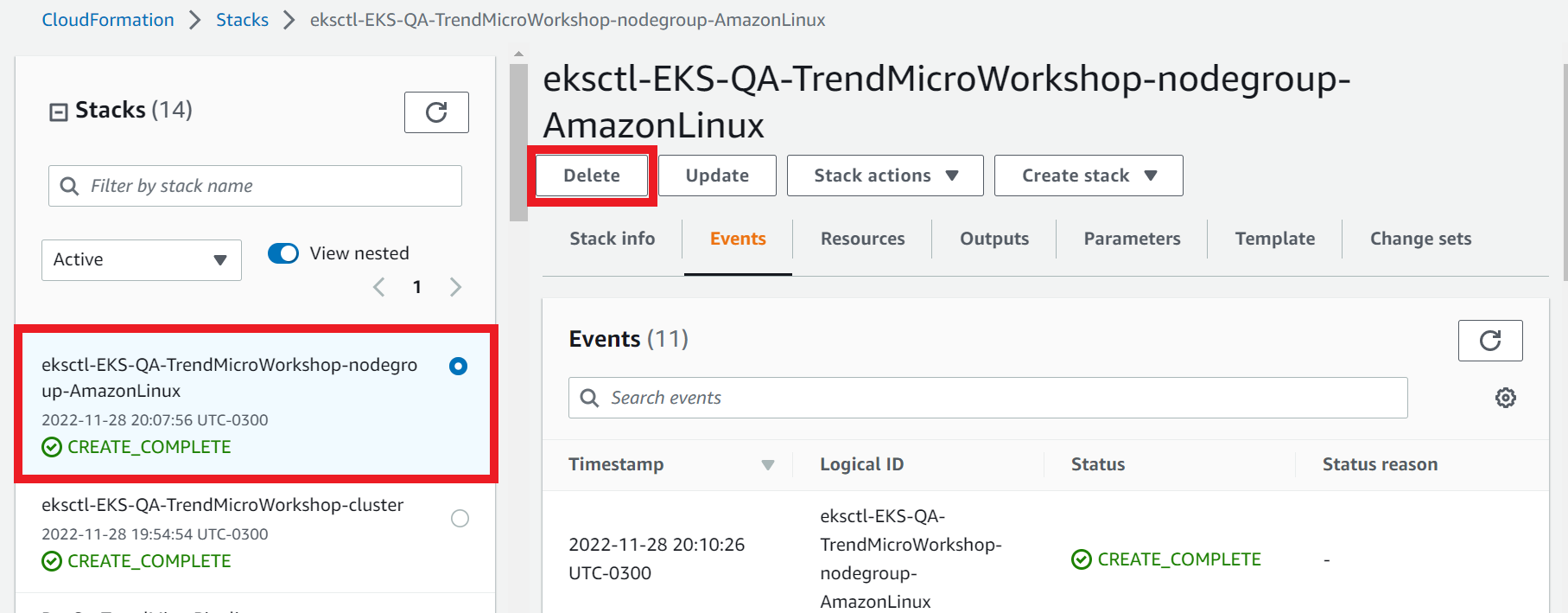Open the Stacks breadcrumb link
This screenshot has width=1568, height=613.
click(x=242, y=20)
